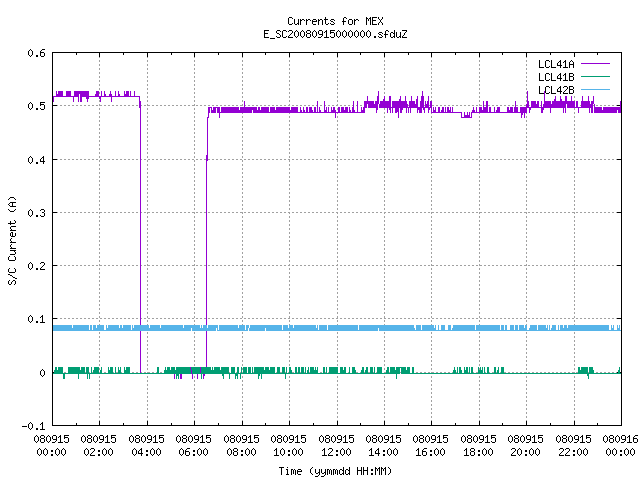Screen dimensions: 640x480
Task: Click the purple LCL41A vertical drop near 03:45
Action: tap(140, 235)
